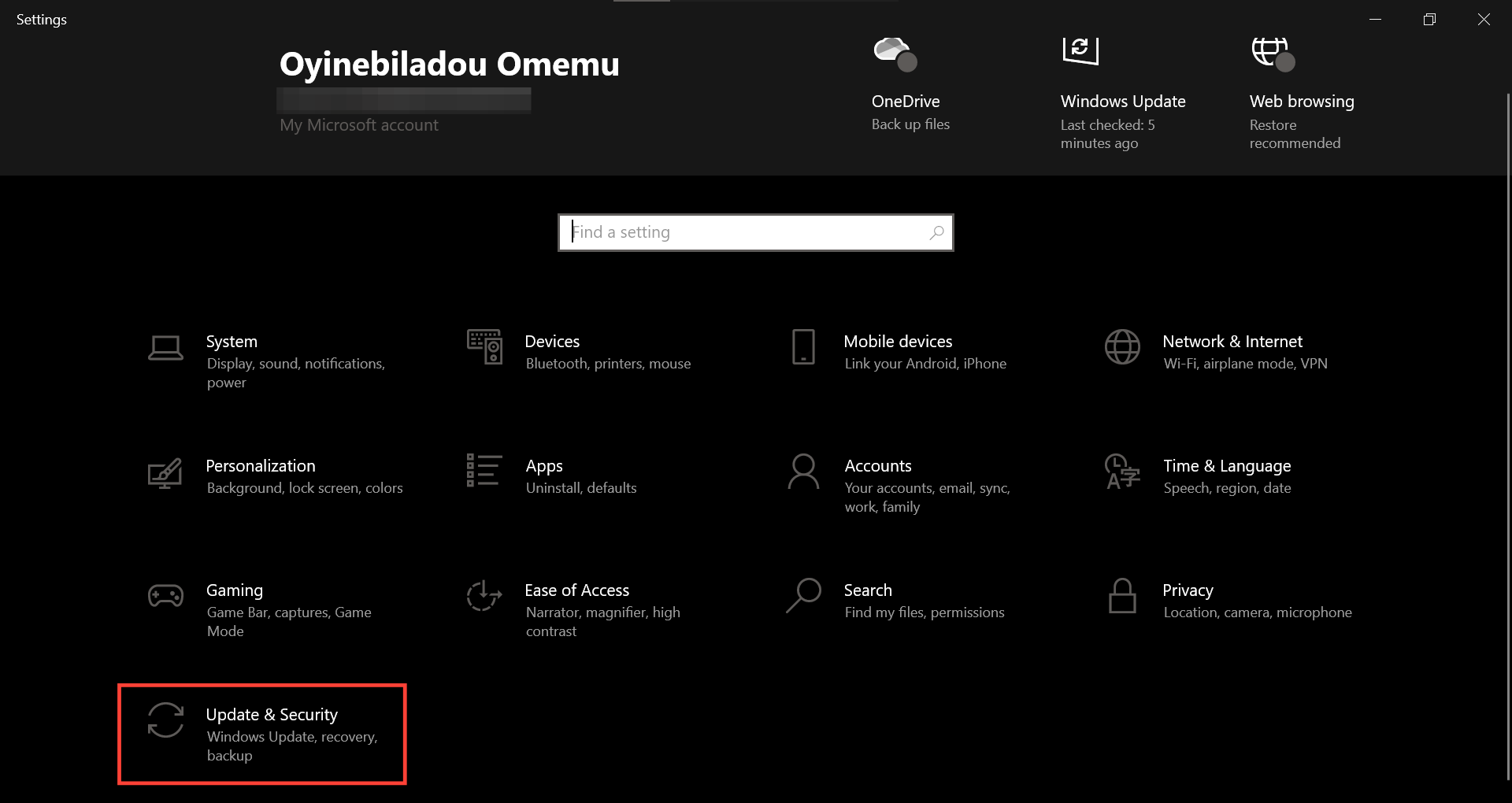The width and height of the screenshot is (1512, 803).
Task: Open the Network & Internet globe icon
Action: click(1122, 346)
